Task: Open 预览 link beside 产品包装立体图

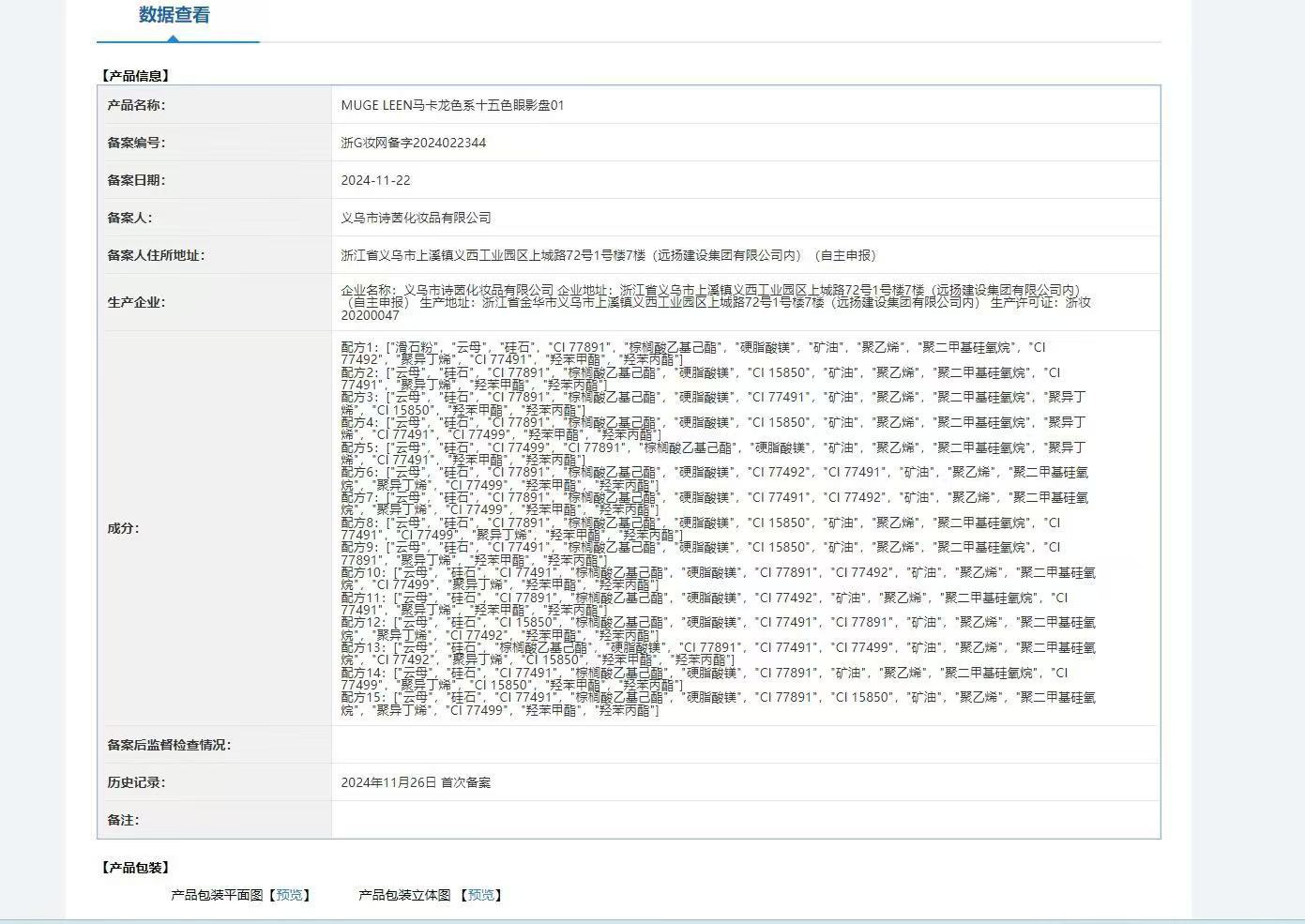Action: (x=481, y=895)
